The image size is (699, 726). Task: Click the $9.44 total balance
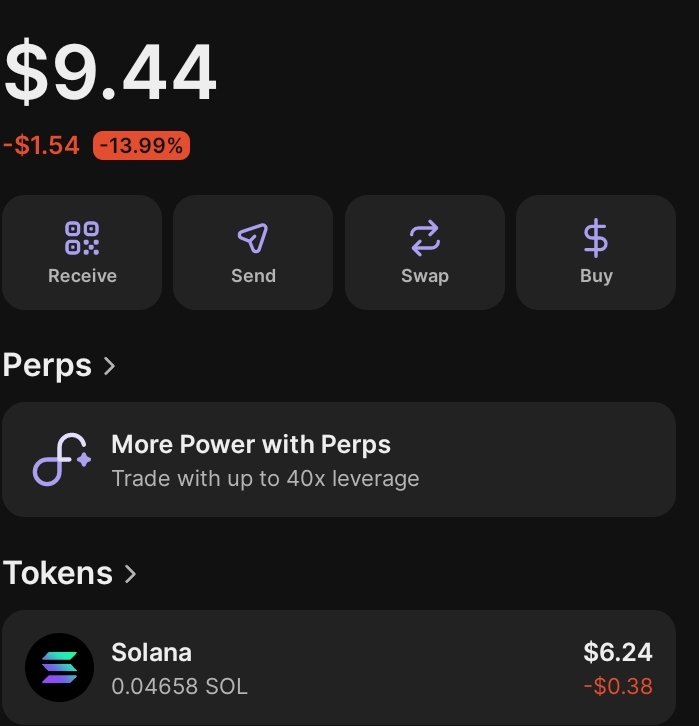110,73
